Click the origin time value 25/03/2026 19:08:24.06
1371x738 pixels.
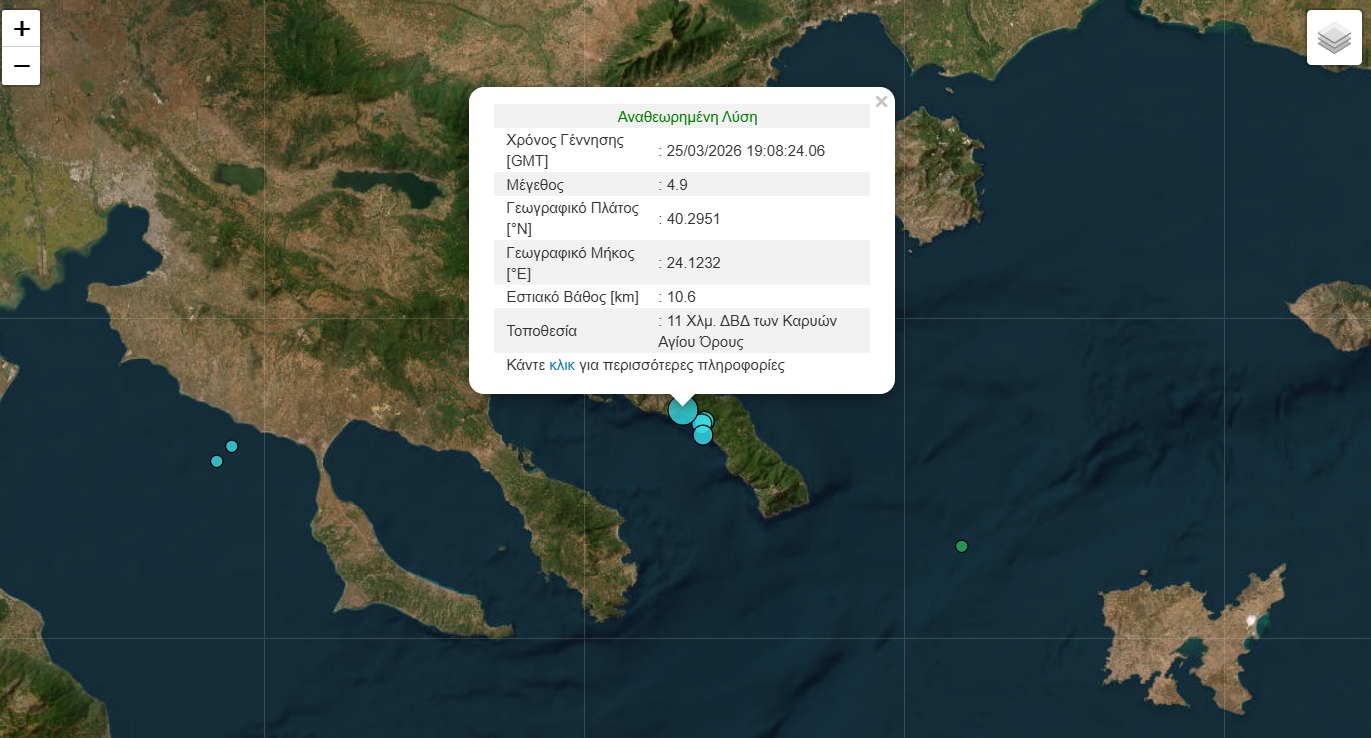745,150
